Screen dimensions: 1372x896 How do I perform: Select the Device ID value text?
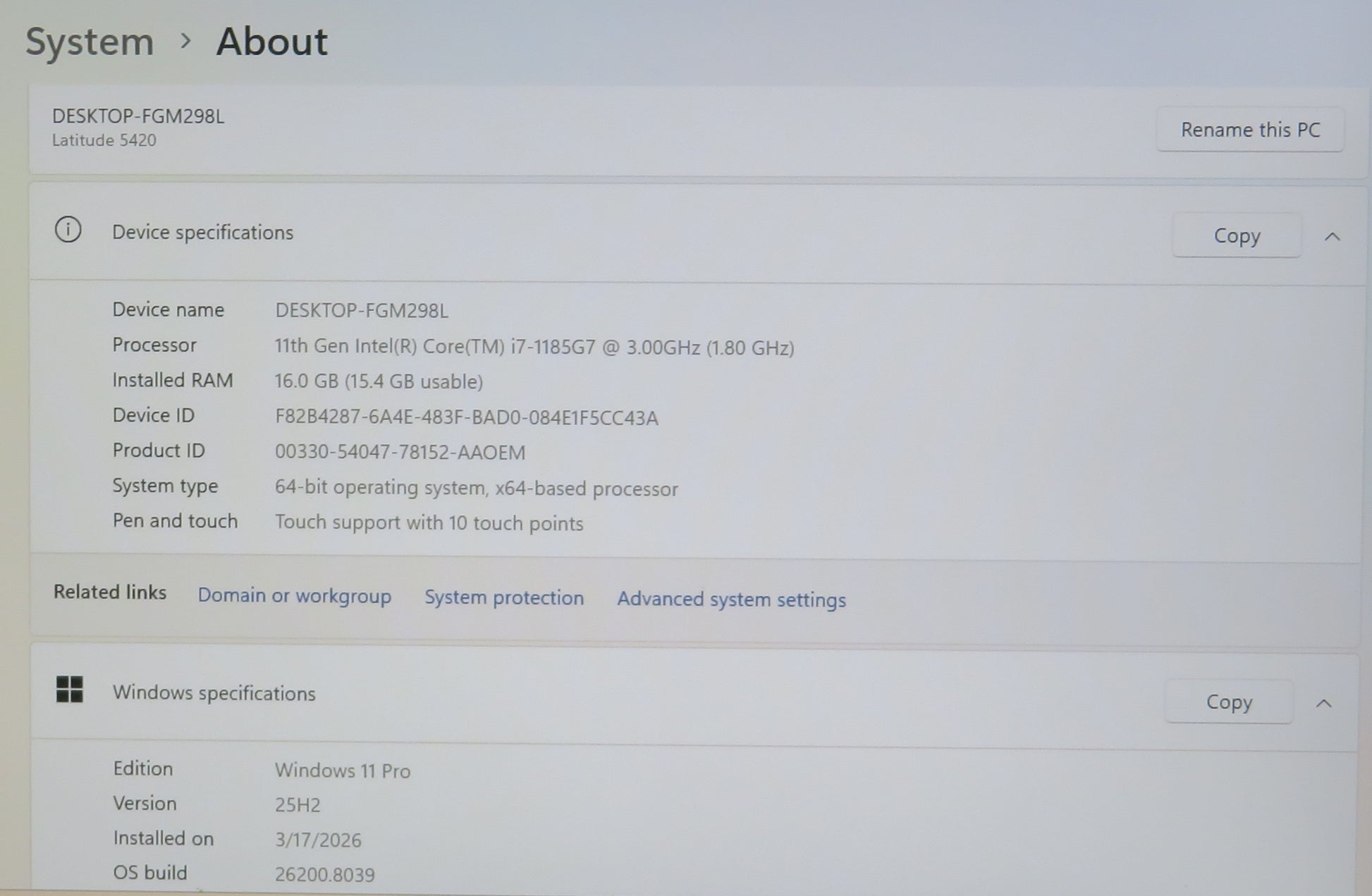tap(466, 417)
